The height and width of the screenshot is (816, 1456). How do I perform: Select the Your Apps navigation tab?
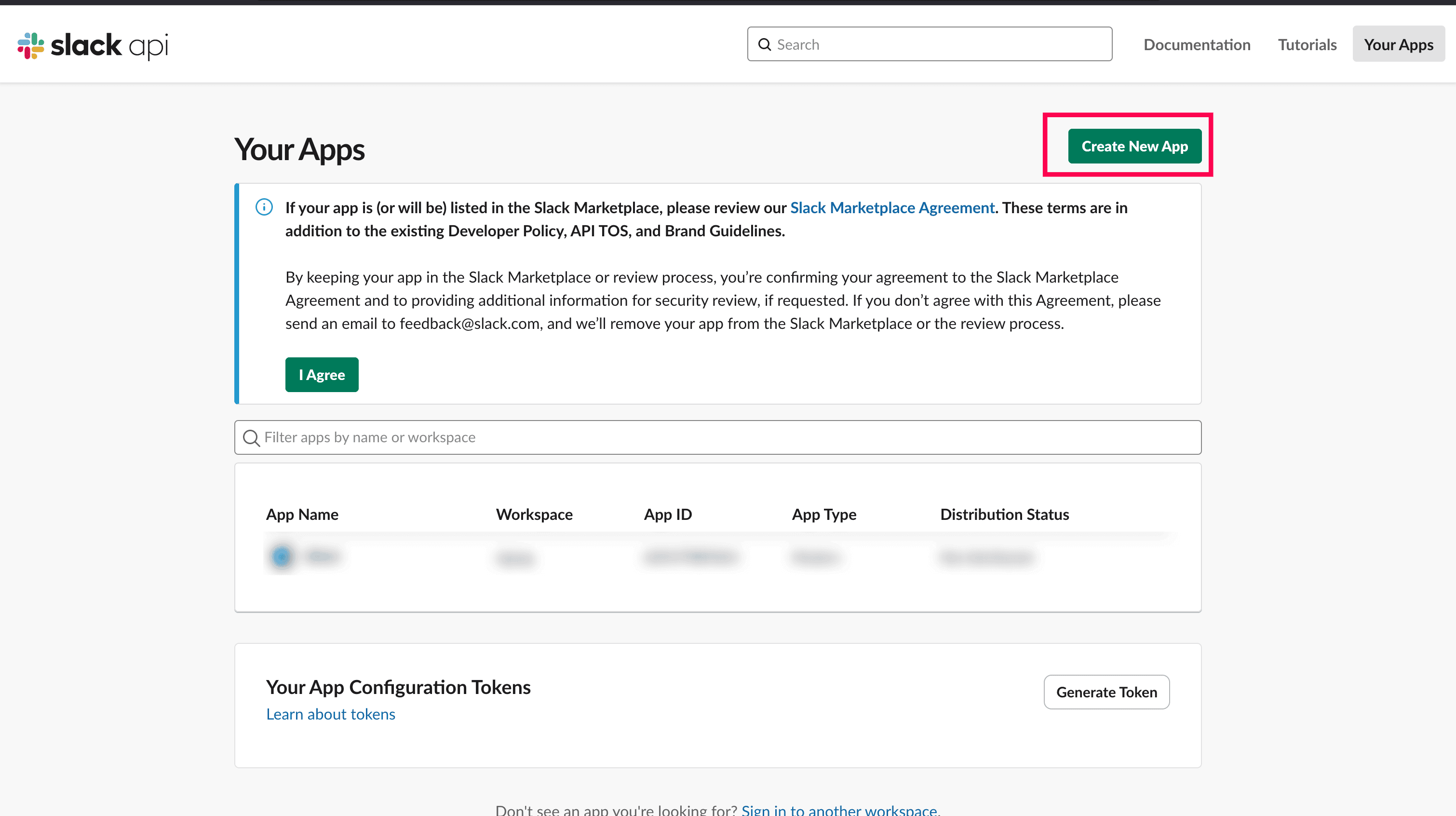pos(1398,44)
